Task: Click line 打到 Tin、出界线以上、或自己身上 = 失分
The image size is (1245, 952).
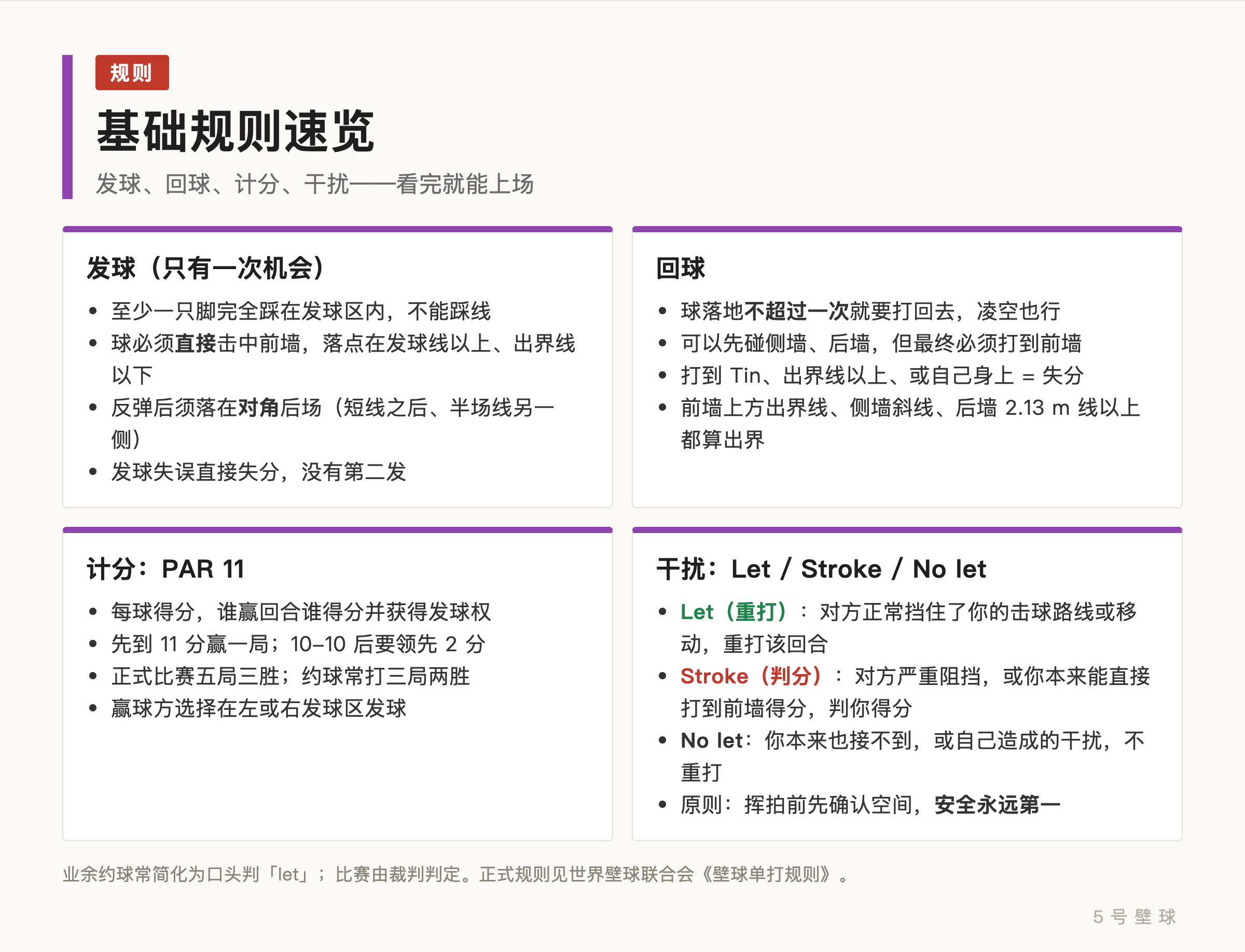Action: tap(882, 375)
